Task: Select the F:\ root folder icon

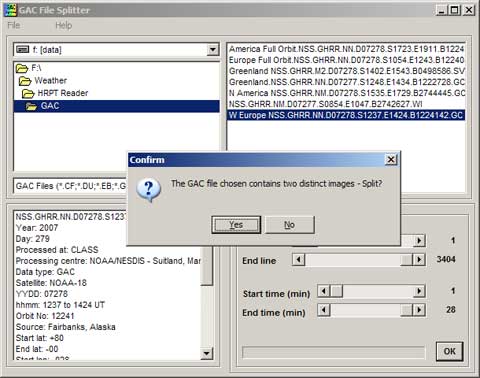Action: click(22, 69)
